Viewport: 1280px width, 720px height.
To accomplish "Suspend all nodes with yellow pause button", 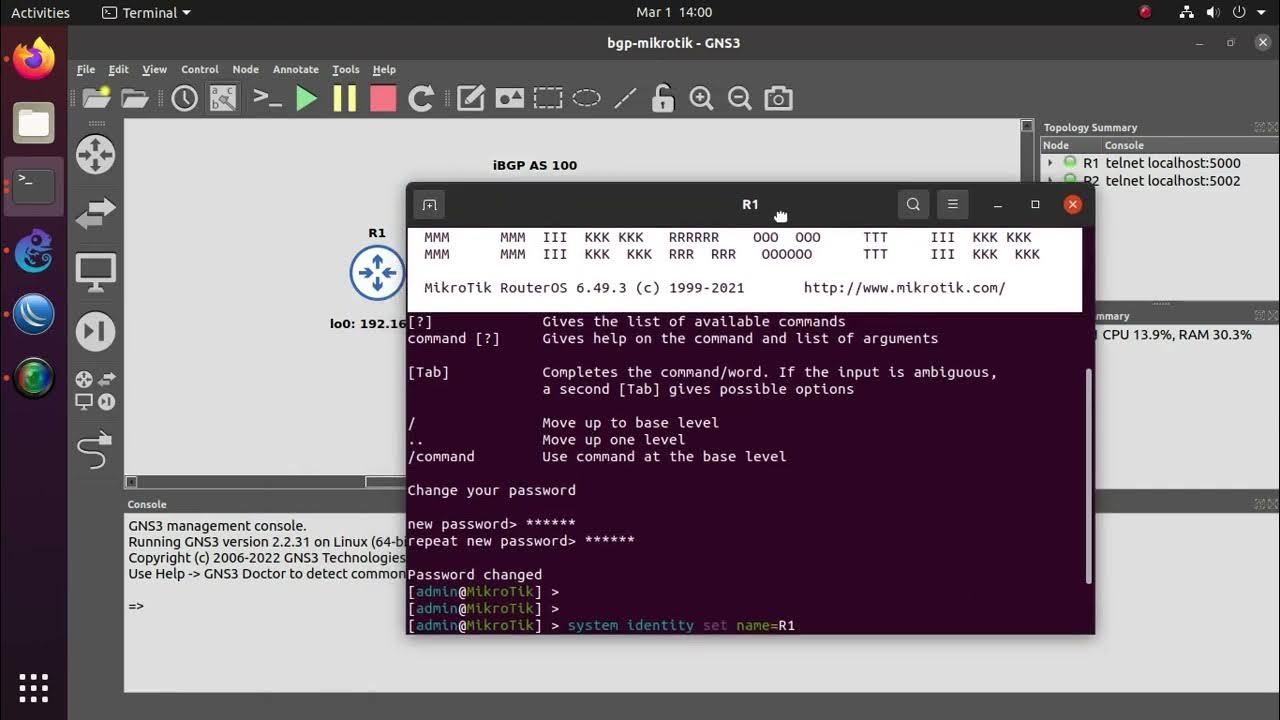I will [x=345, y=98].
